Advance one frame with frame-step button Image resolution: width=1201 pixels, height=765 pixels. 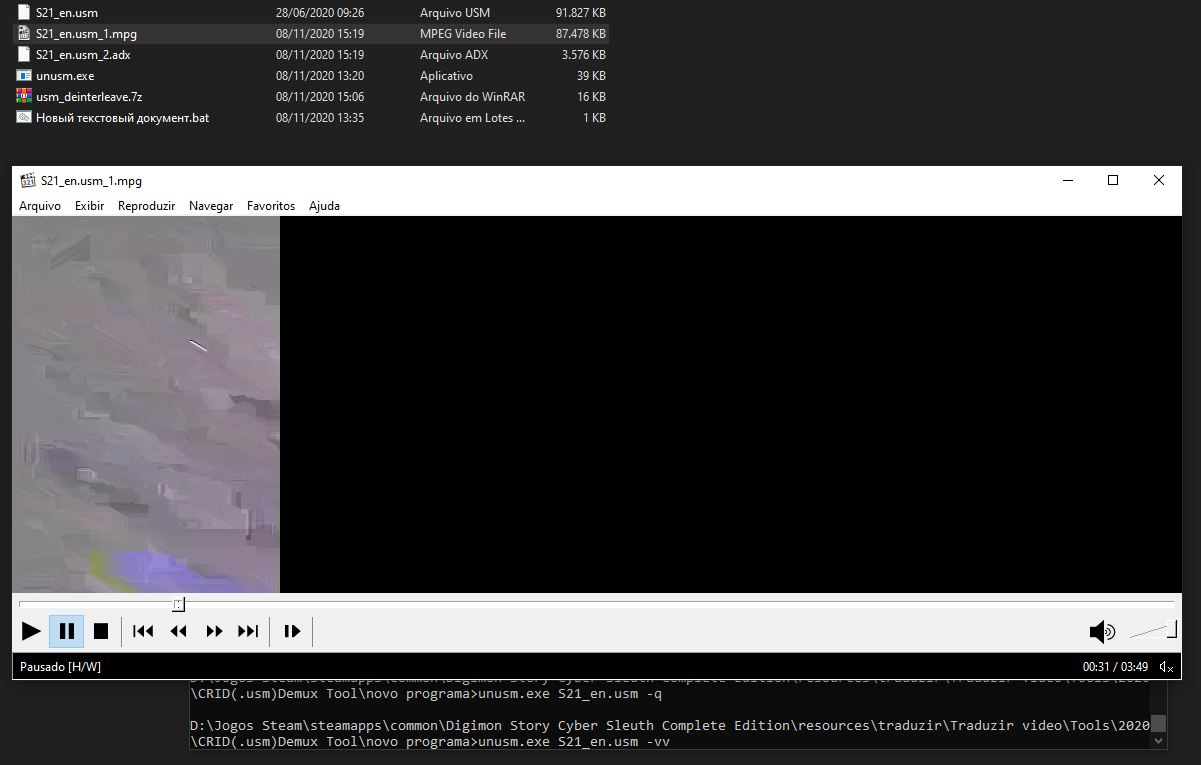coord(292,631)
